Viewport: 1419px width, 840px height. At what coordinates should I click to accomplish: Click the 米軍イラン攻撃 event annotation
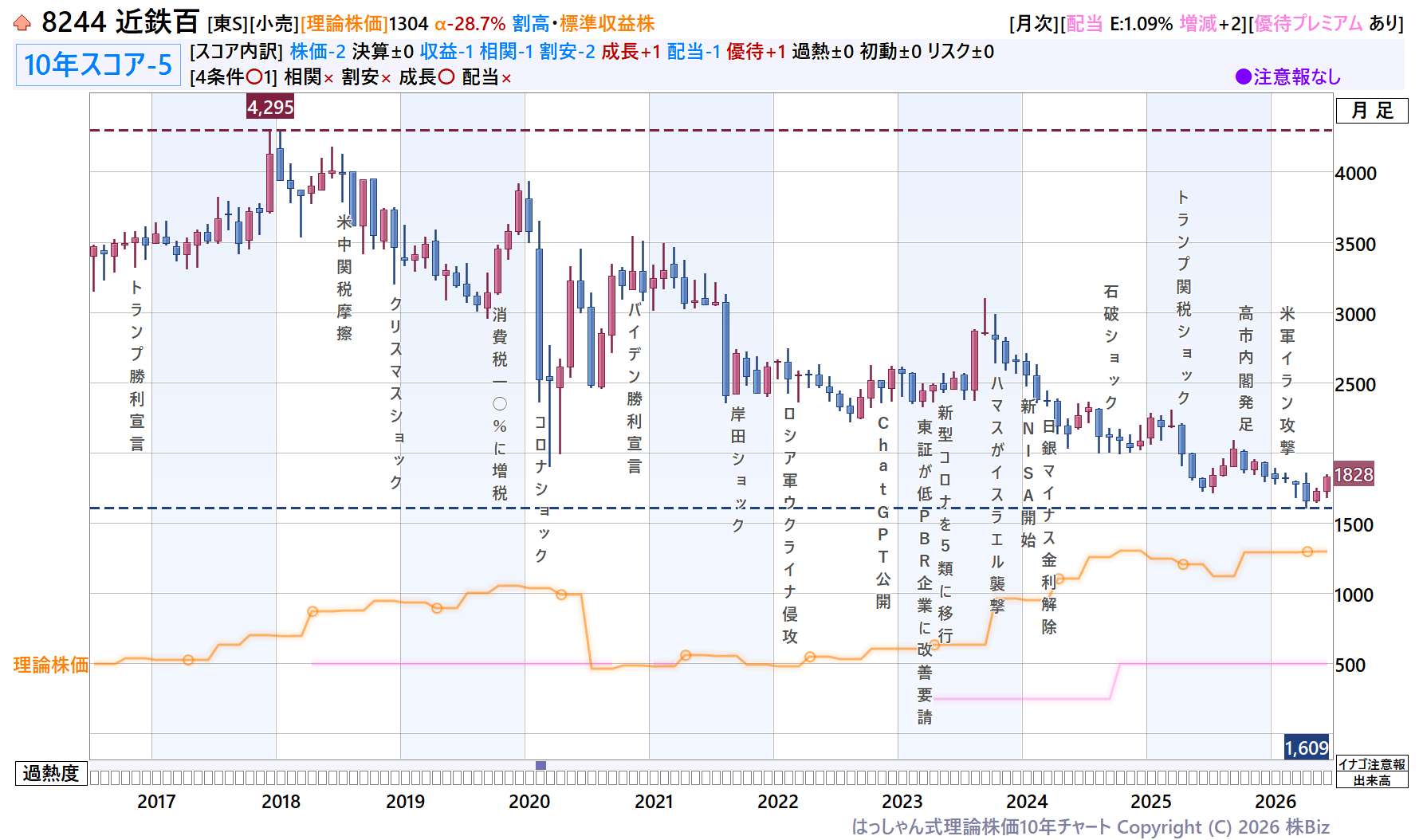pos(1287,380)
